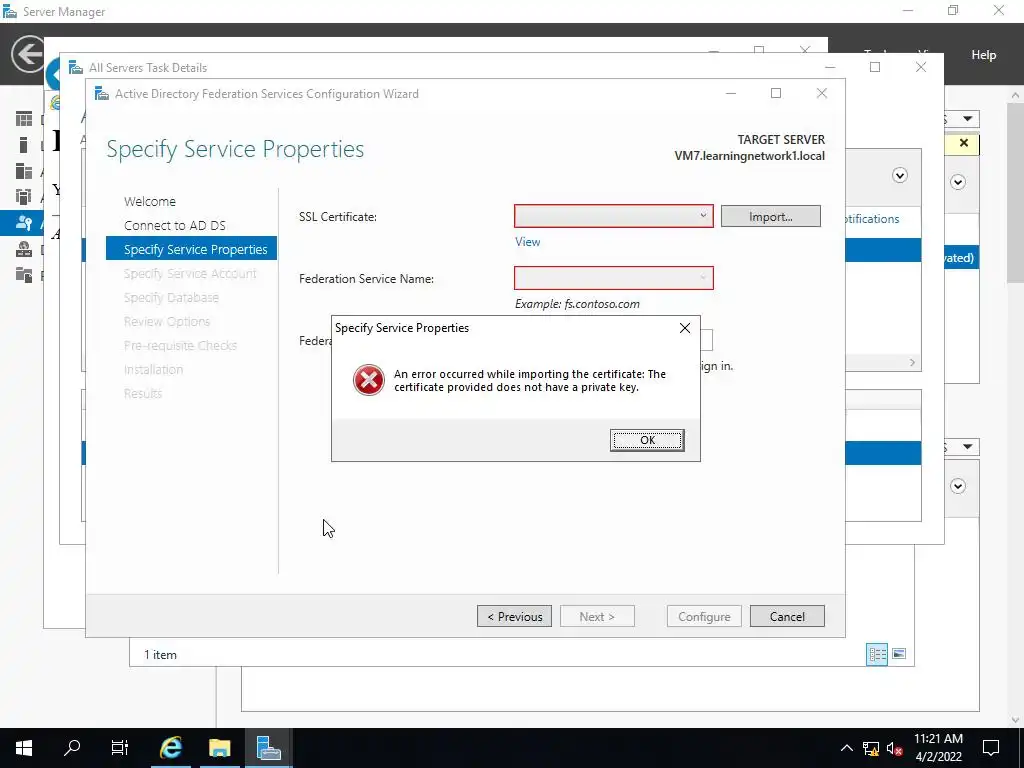Open the SSL Certificate dropdown
Image resolution: width=1024 pixels, height=768 pixels.
pyautogui.click(x=613, y=216)
